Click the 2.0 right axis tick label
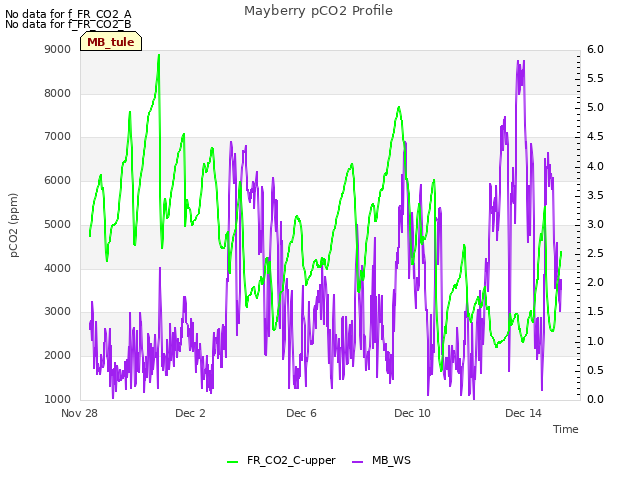 pyautogui.click(x=595, y=282)
